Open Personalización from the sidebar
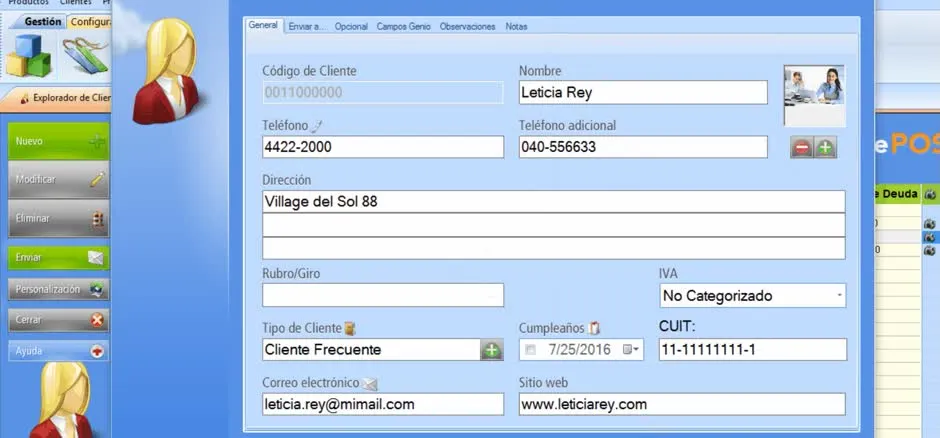940x438 pixels. tap(59, 289)
